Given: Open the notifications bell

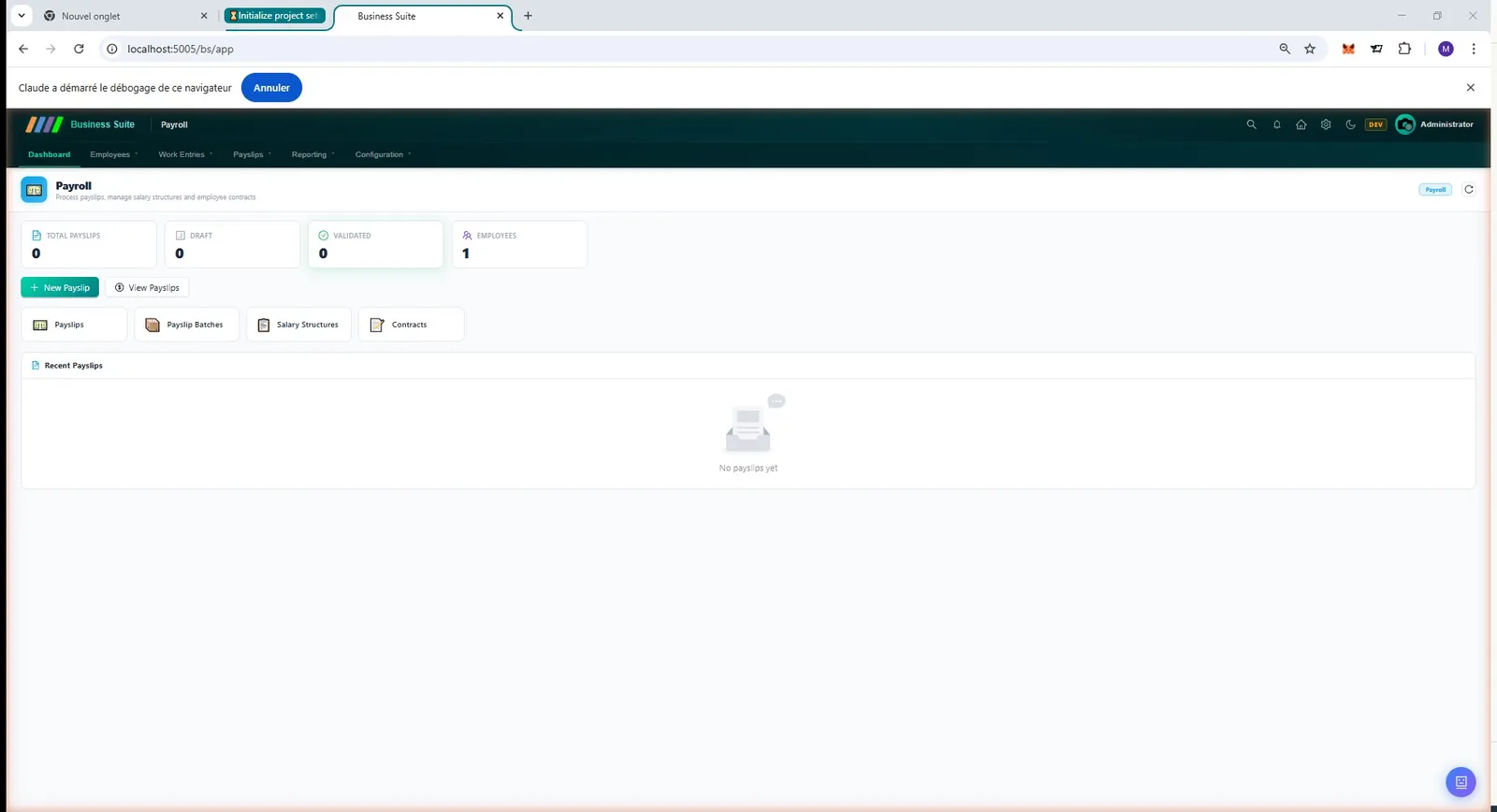Looking at the screenshot, I should coord(1276,124).
